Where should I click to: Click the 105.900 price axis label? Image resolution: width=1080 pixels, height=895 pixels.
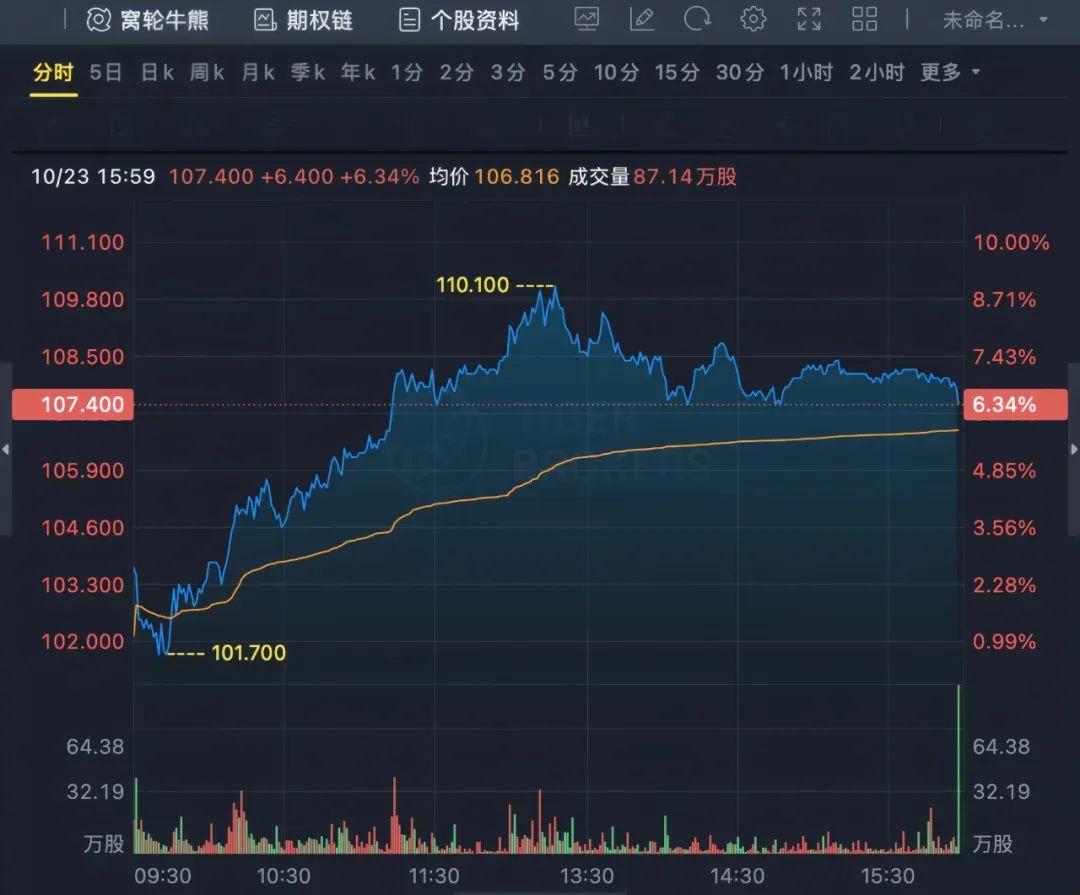point(83,471)
